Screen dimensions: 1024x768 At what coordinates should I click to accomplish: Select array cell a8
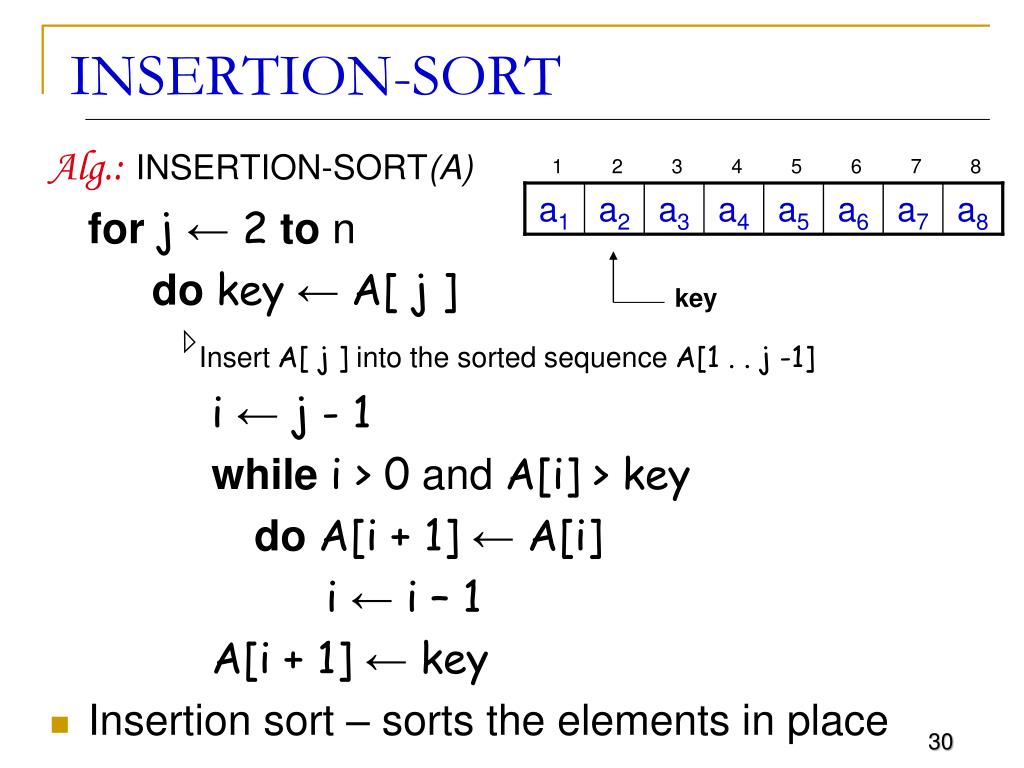click(x=973, y=209)
